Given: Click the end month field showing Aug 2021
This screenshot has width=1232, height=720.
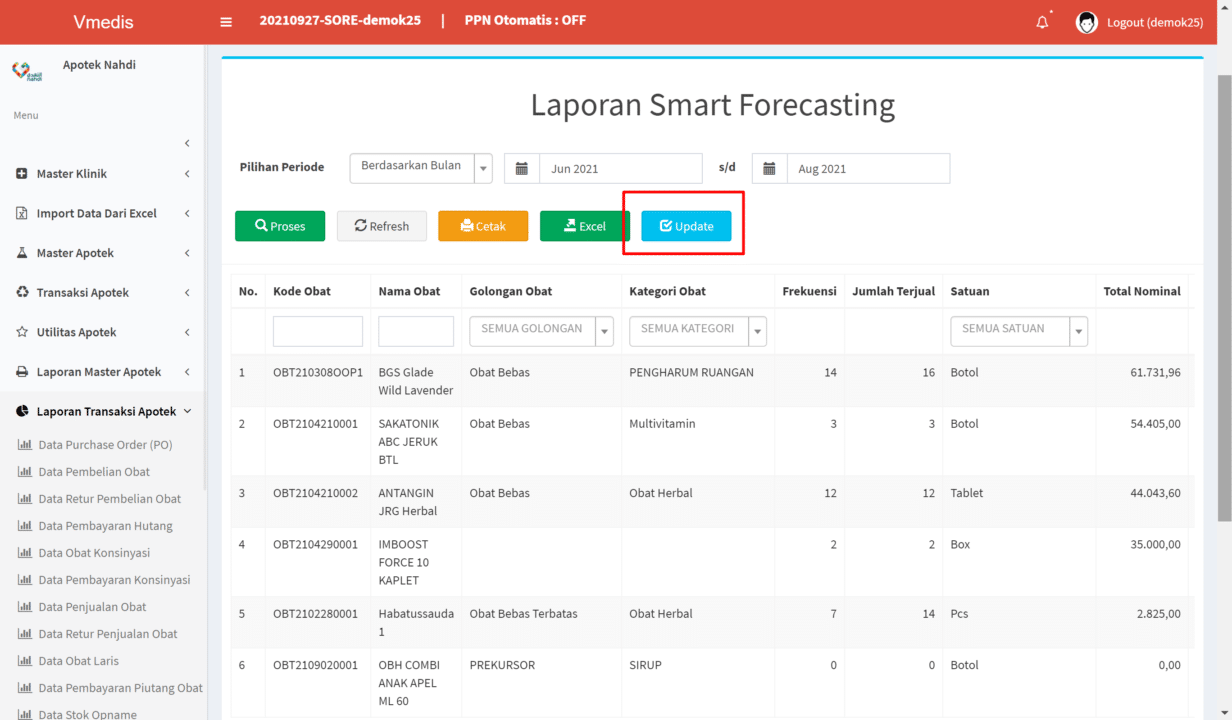Looking at the screenshot, I should click(869, 169).
